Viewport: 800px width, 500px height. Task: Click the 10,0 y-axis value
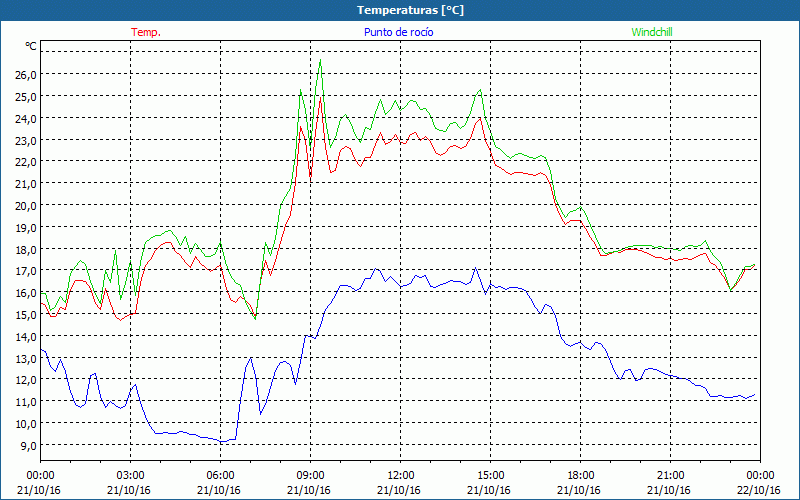(x=26, y=424)
